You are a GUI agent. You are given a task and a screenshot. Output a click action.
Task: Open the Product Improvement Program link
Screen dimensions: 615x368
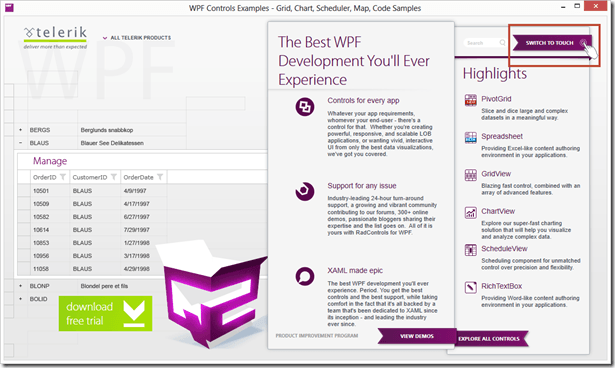coord(317,336)
